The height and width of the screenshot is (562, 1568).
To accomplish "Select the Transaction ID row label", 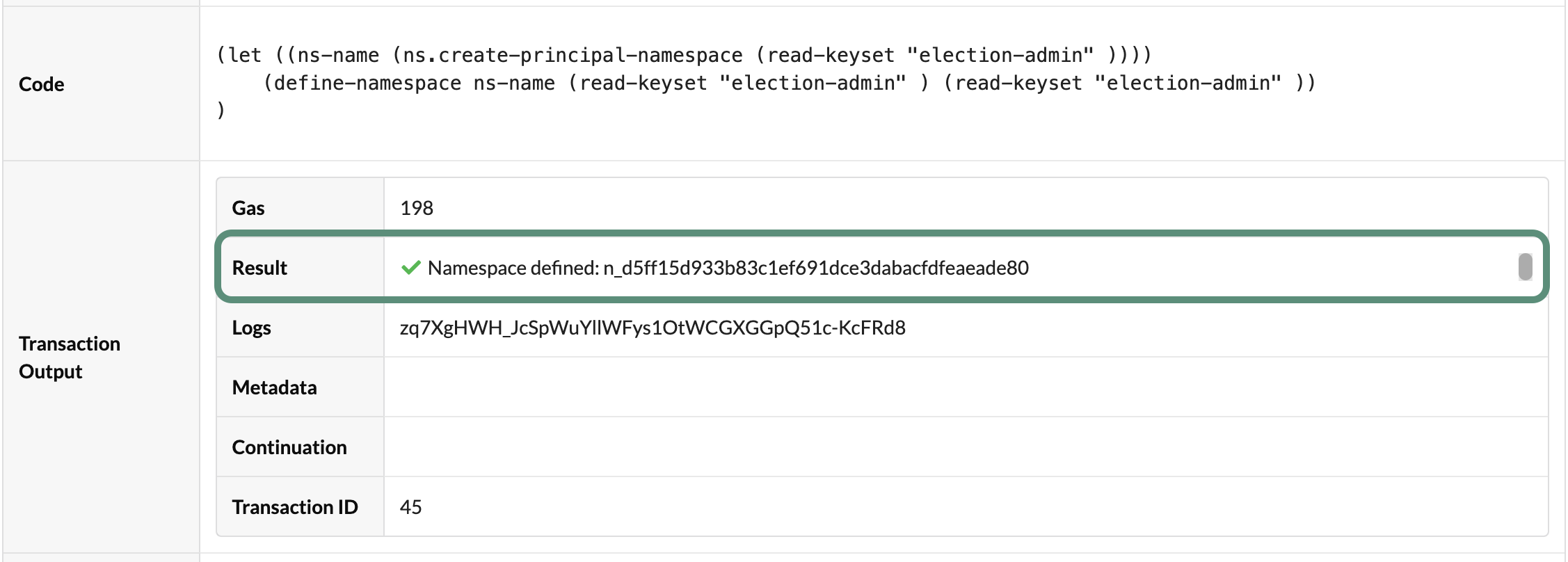I will pos(296,507).
